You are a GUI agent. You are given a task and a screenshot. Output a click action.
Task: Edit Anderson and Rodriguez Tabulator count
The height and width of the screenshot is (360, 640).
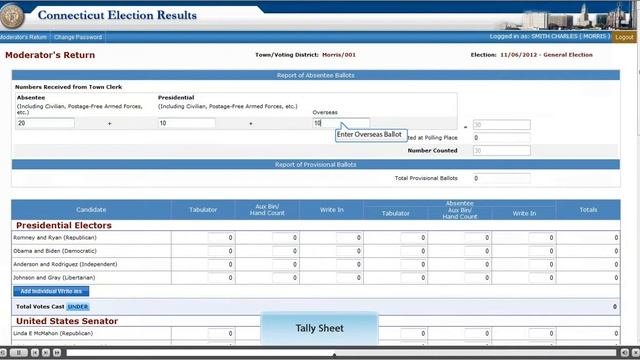coord(221,264)
